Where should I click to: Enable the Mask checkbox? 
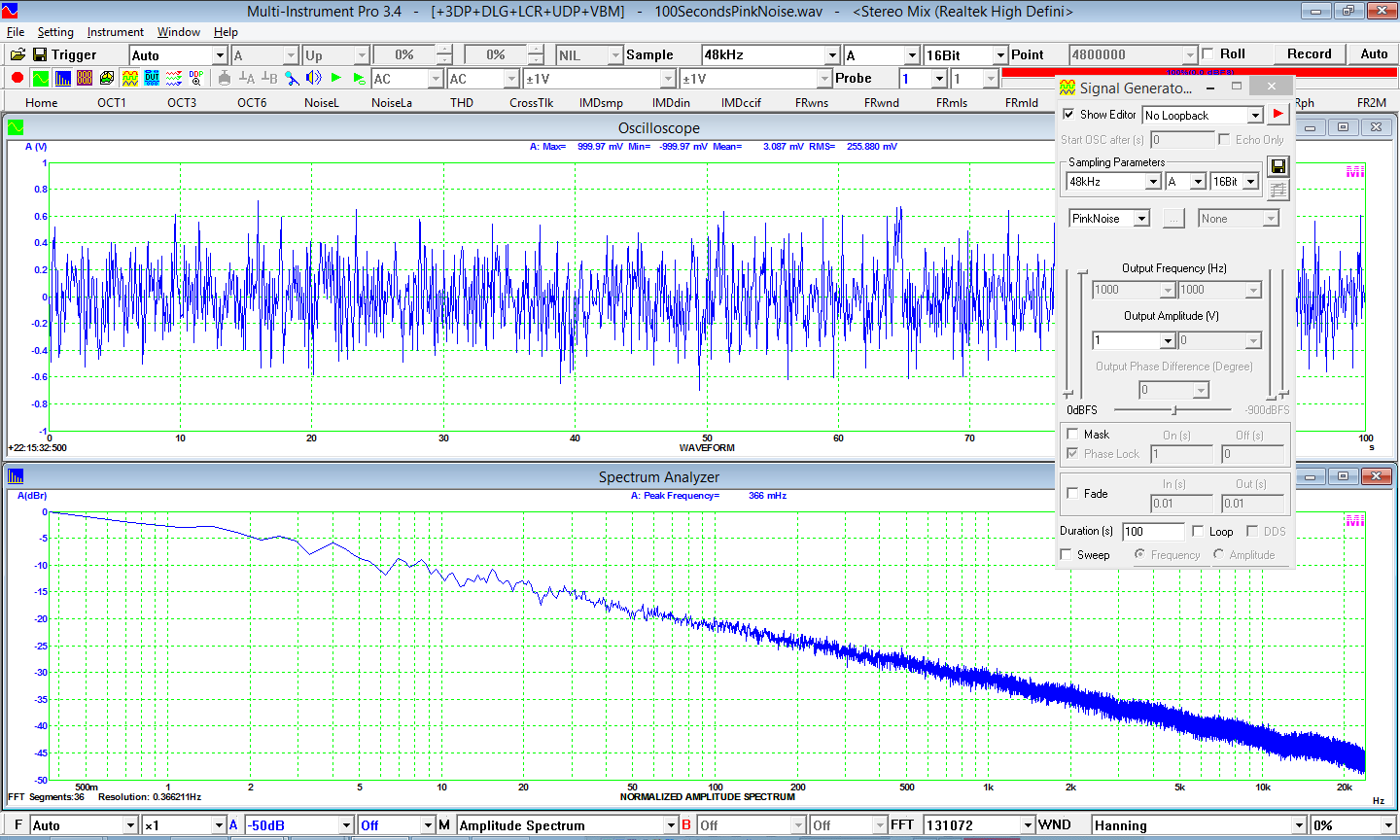tap(1073, 435)
